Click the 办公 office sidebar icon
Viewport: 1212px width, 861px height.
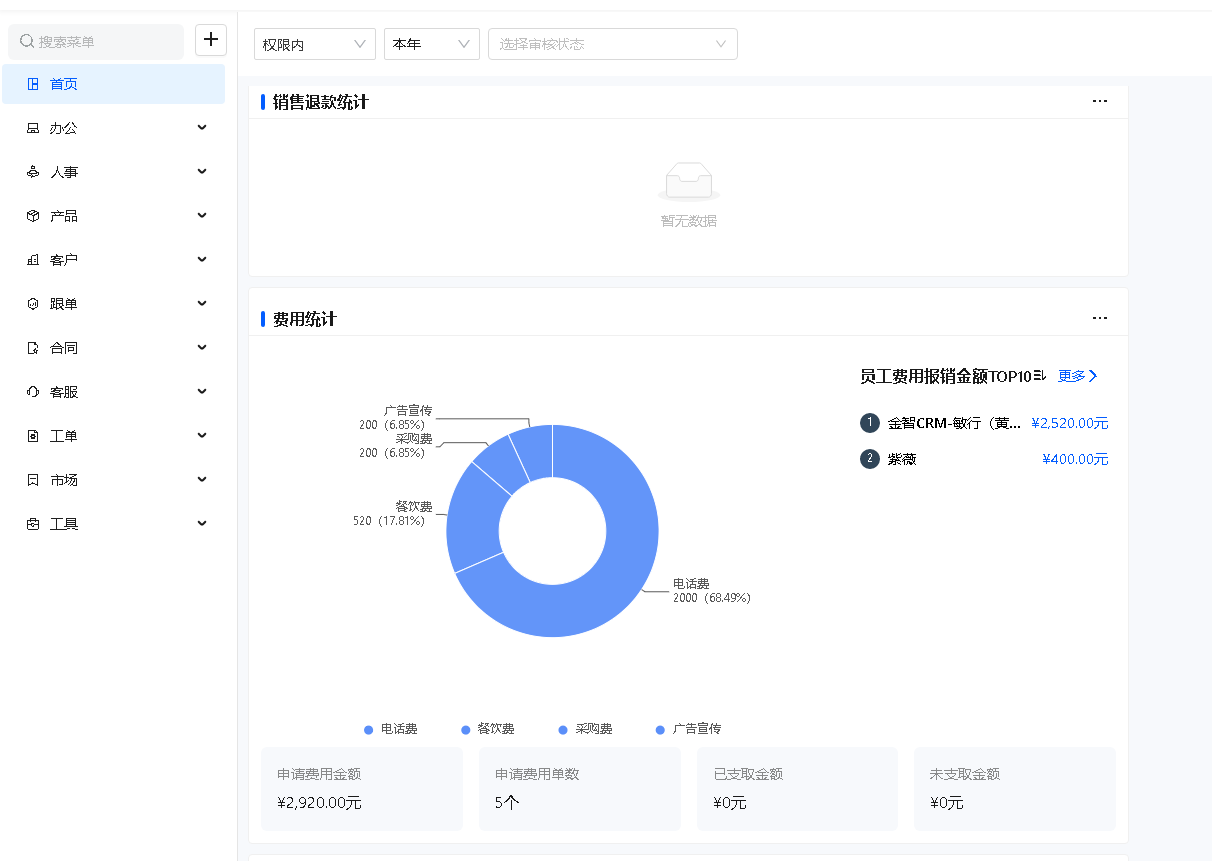point(33,128)
